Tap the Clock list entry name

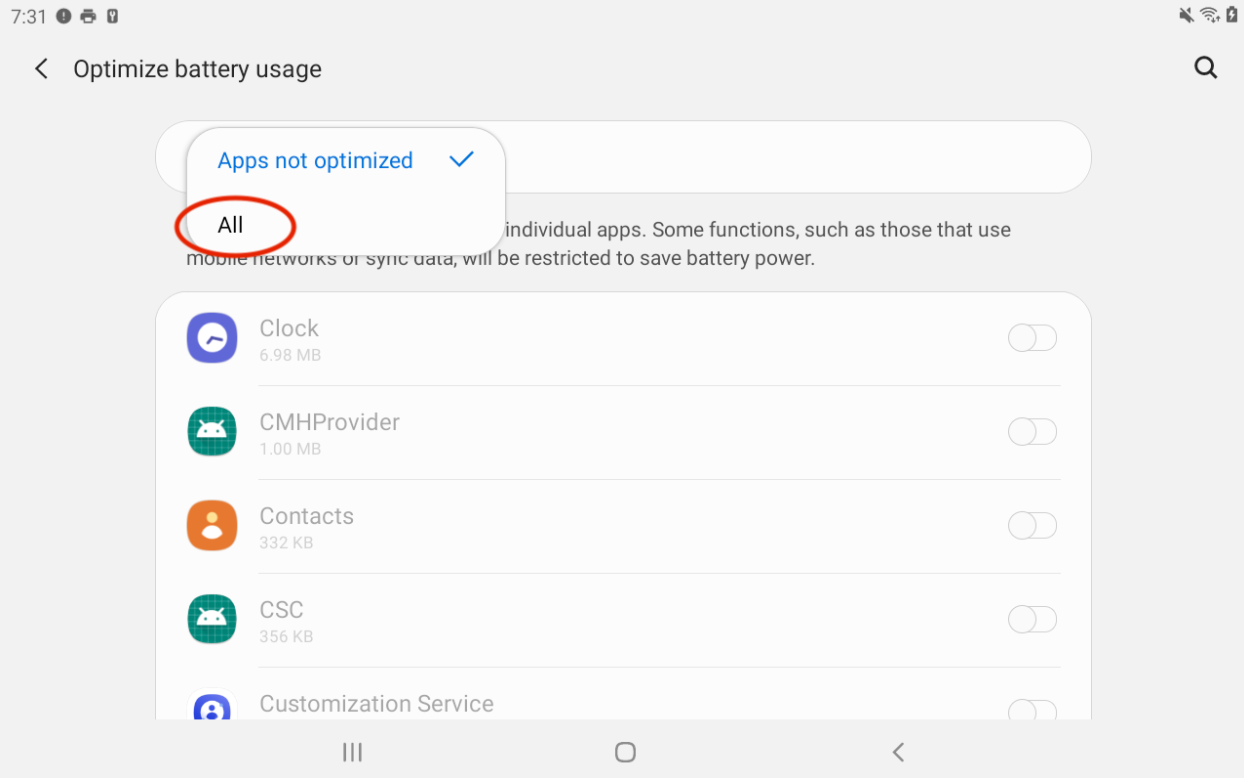(289, 328)
